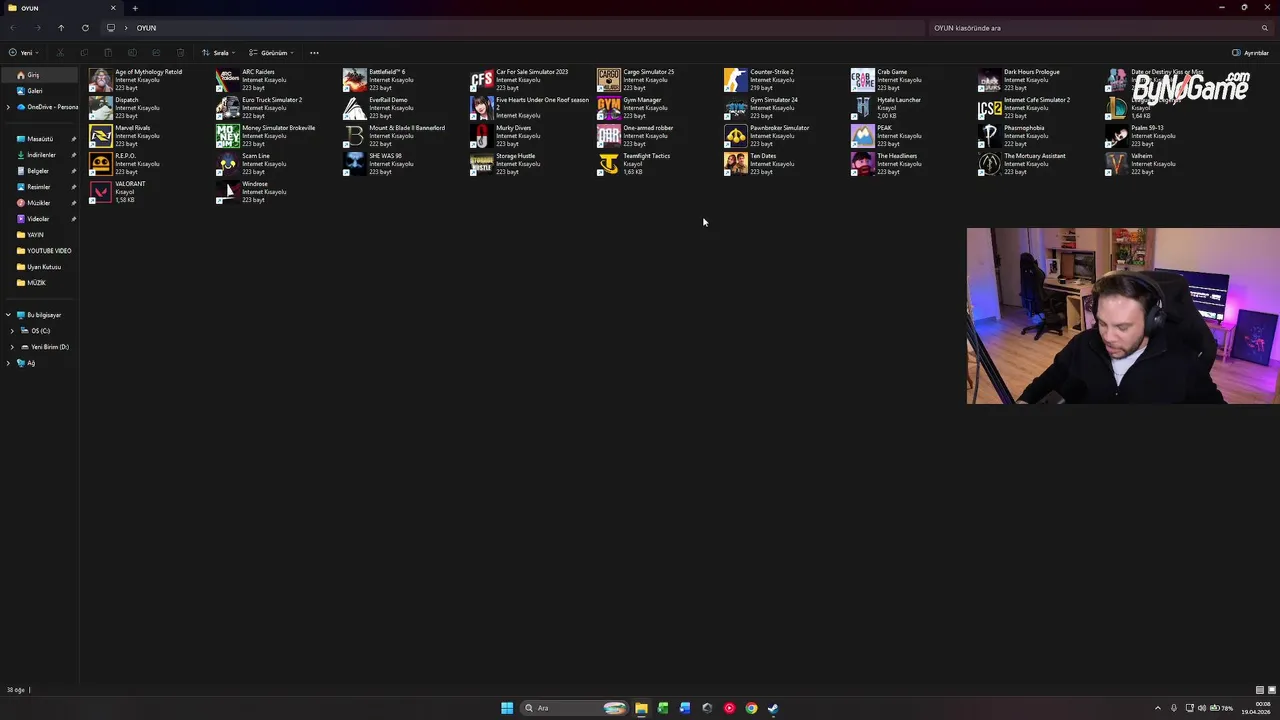The image size is (1280, 720).
Task: Refresh the OYUN folder view
Action: pyautogui.click(x=85, y=28)
